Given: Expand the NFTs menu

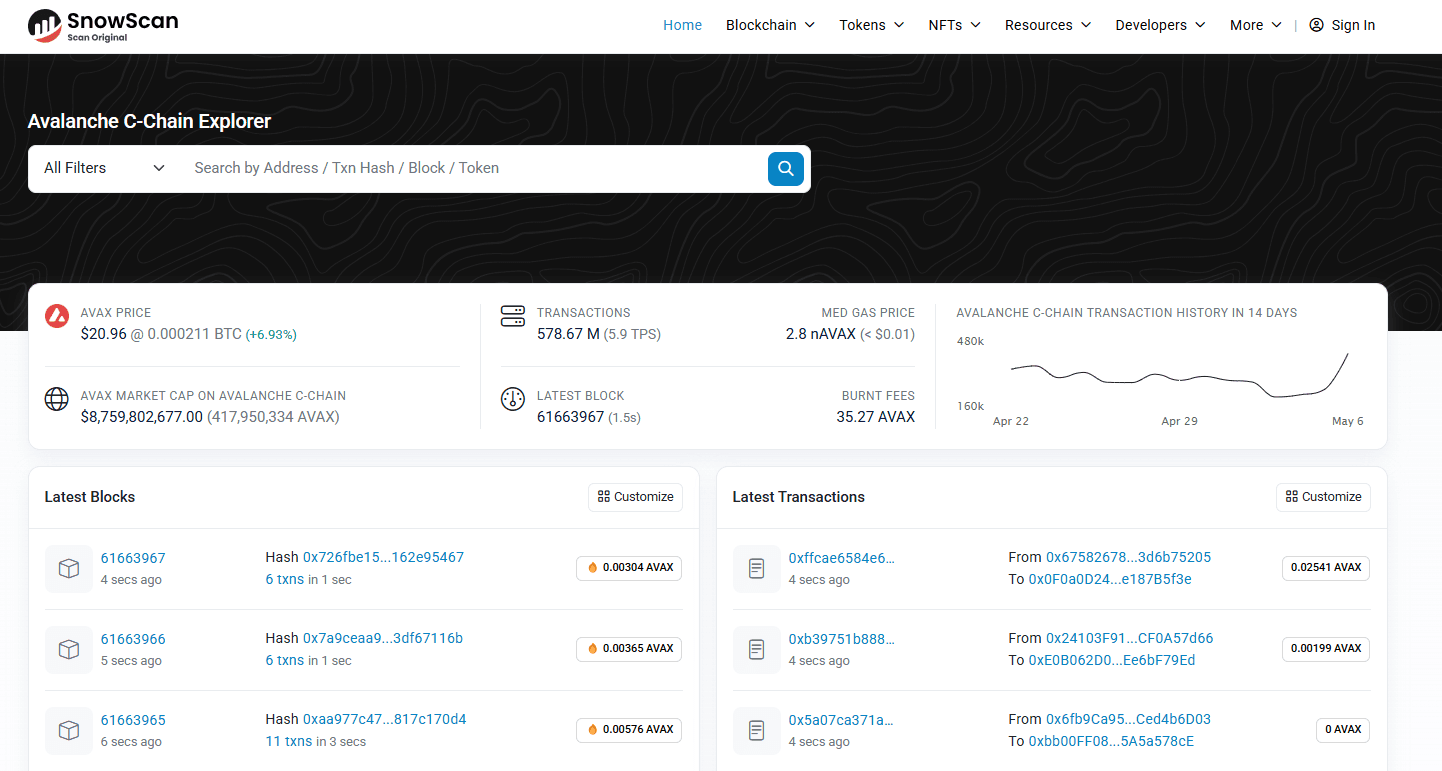Looking at the screenshot, I should point(954,25).
